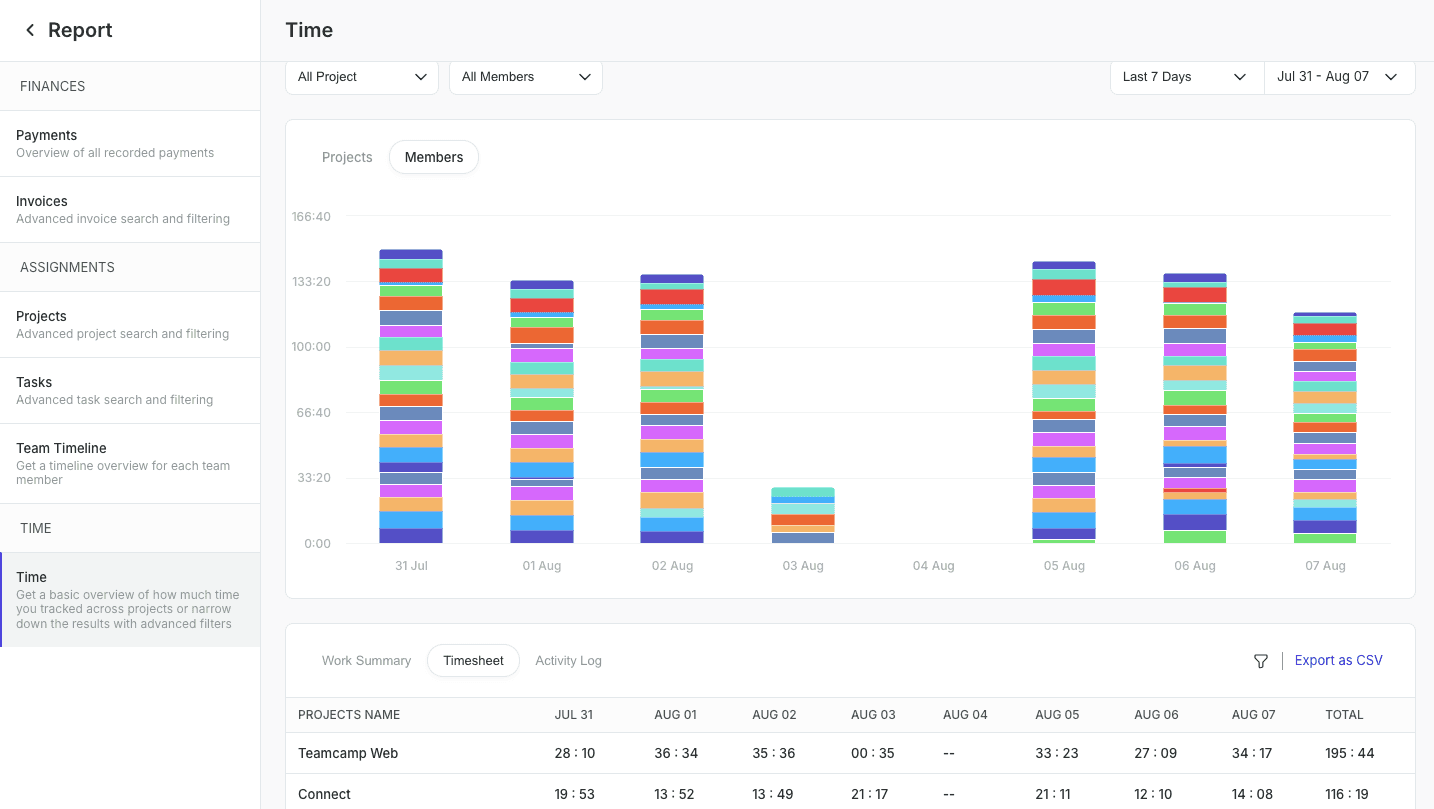Click Teamcamp Web total 195 : 44
The width and height of the screenshot is (1434, 809).
click(x=1350, y=753)
